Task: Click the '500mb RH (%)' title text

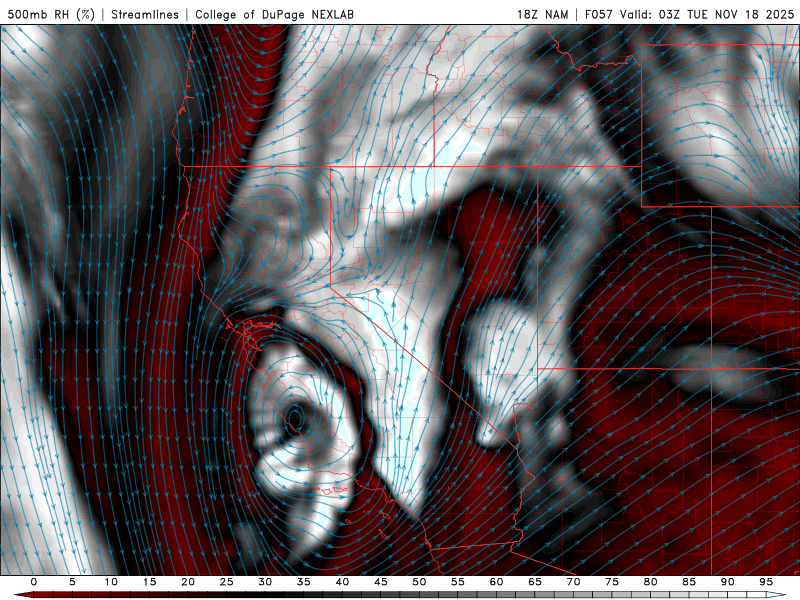Action: pos(51,14)
